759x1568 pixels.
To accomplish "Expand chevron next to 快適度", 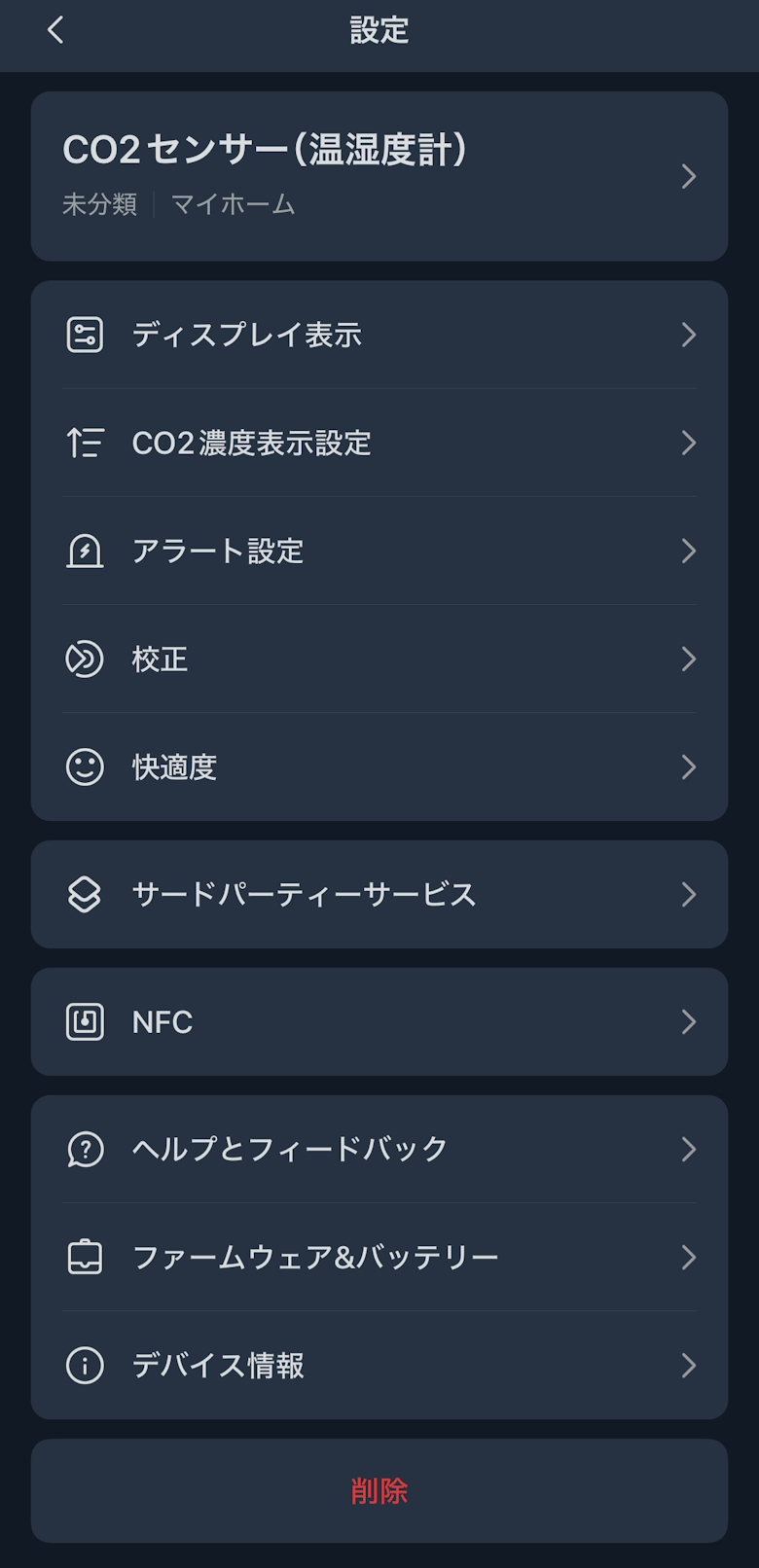I will click(x=688, y=766).
